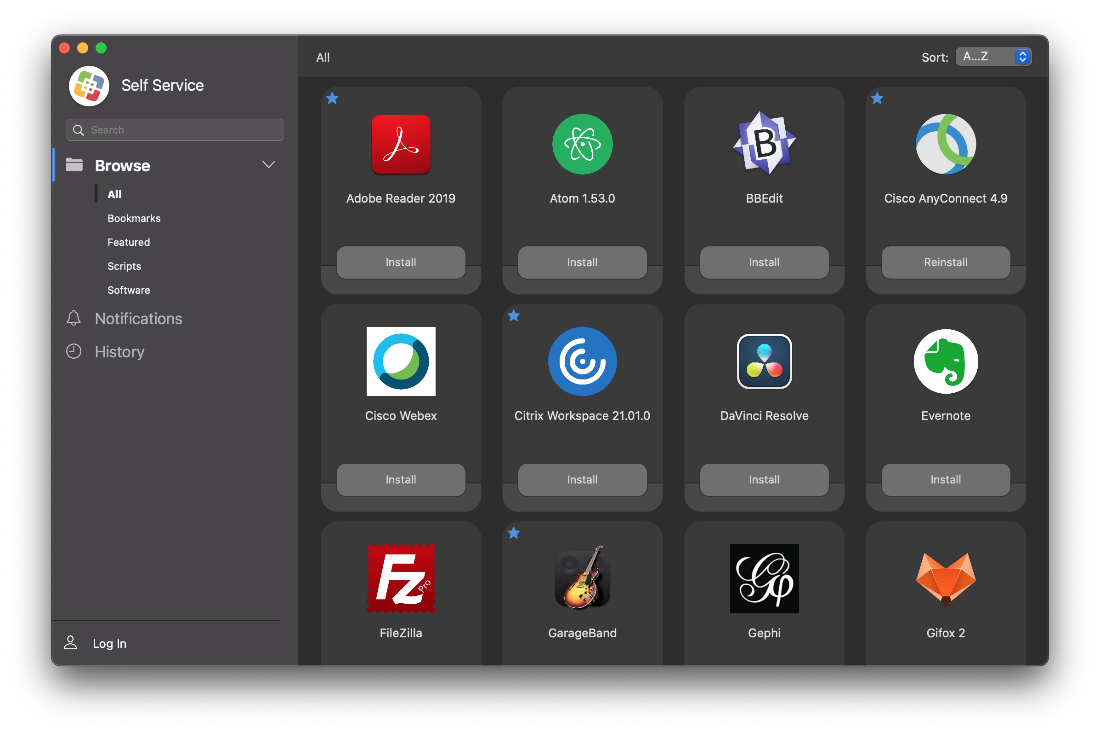The image size is (1100, 734).
Task: Open History in the sidebar
Action: [119, 352]
